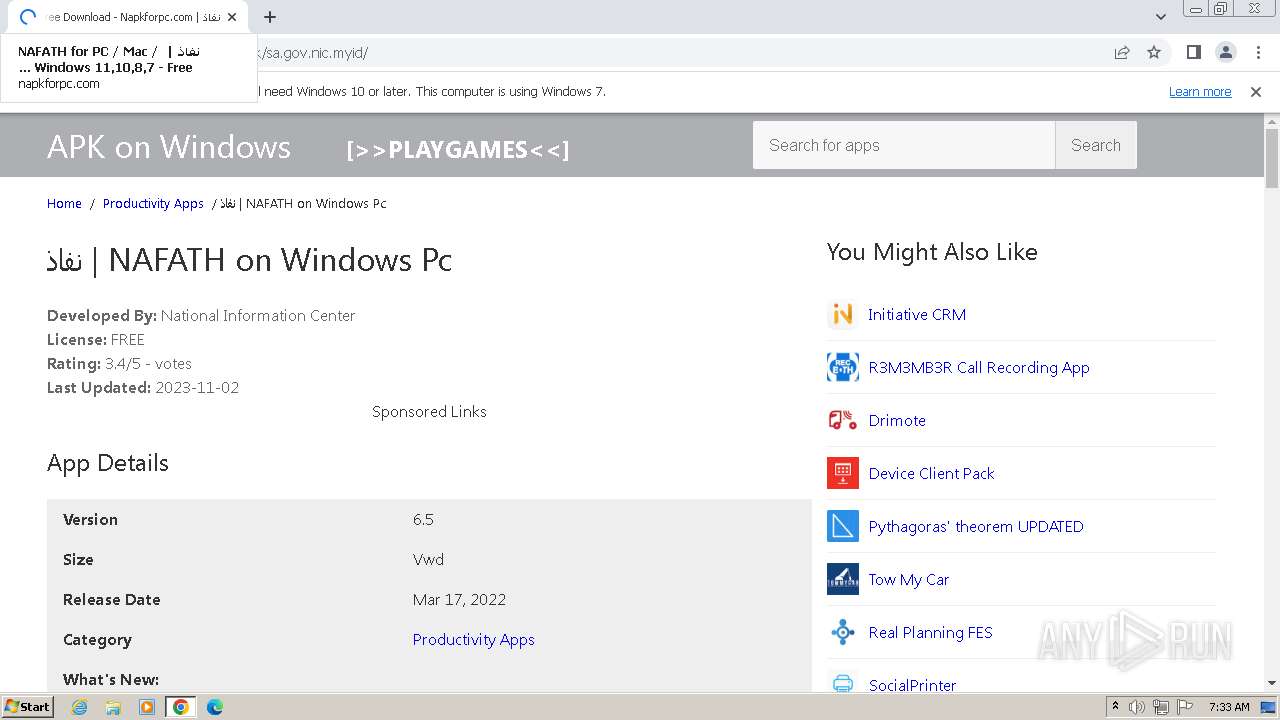Viewport: 1280px width, 720px height.
Task: Toggle the browser side panel
Action: (x=1193, y=52)
